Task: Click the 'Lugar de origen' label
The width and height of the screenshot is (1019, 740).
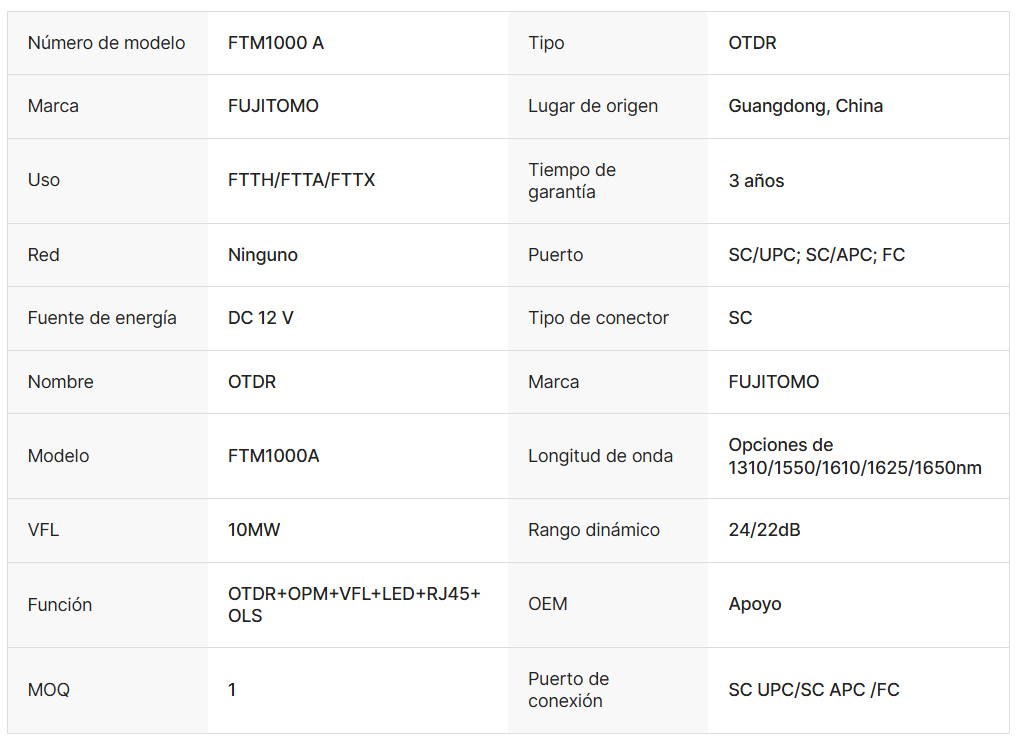Action: click(593, 106)
